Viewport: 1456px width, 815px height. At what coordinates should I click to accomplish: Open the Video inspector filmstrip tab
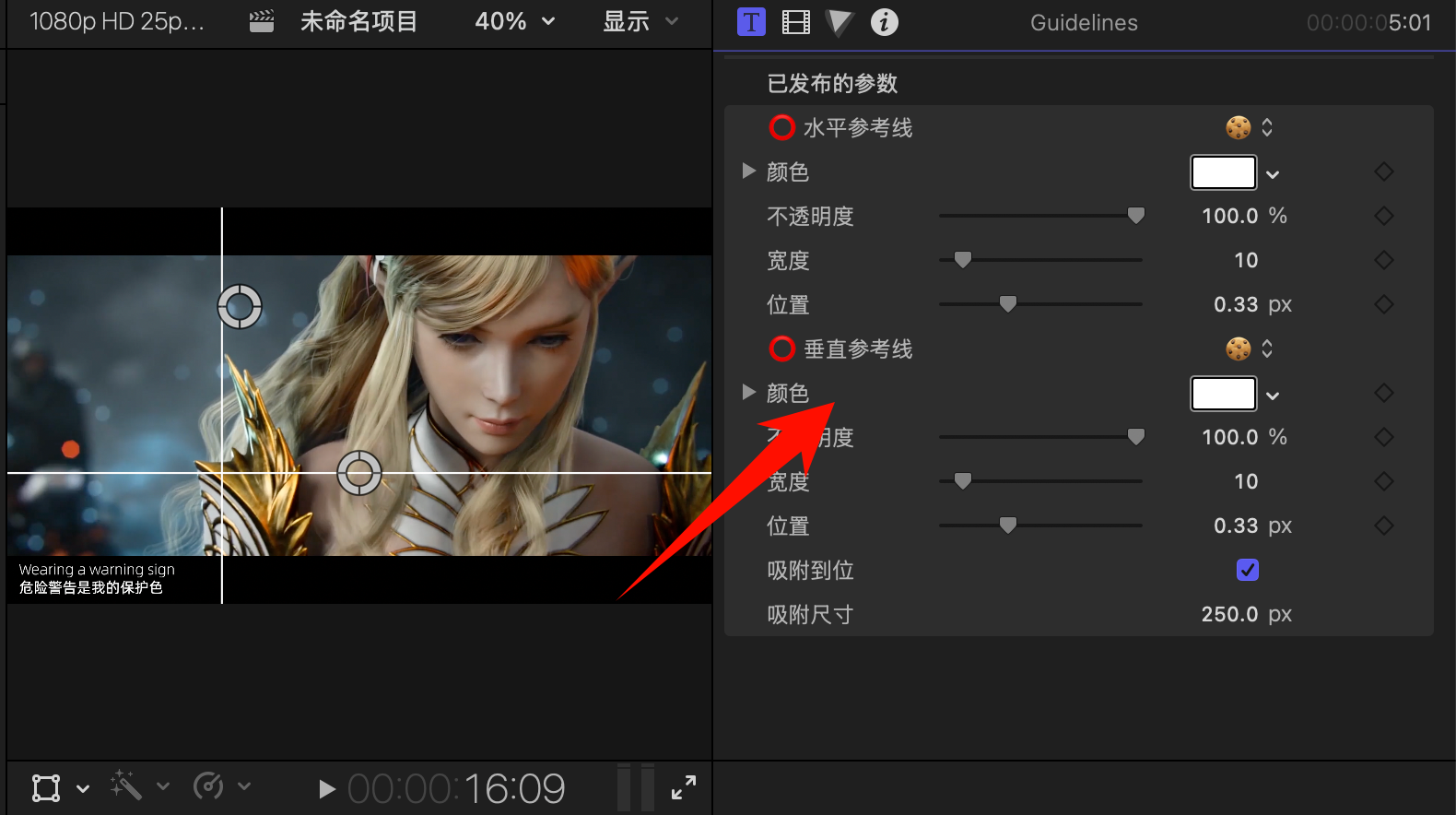click(x=795, y=22)
